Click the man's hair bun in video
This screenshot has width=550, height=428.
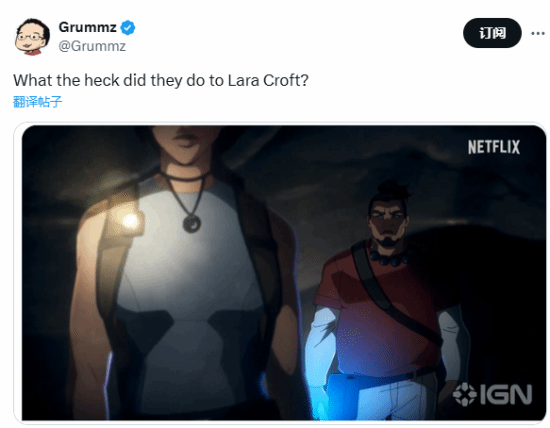coord(394,189)
